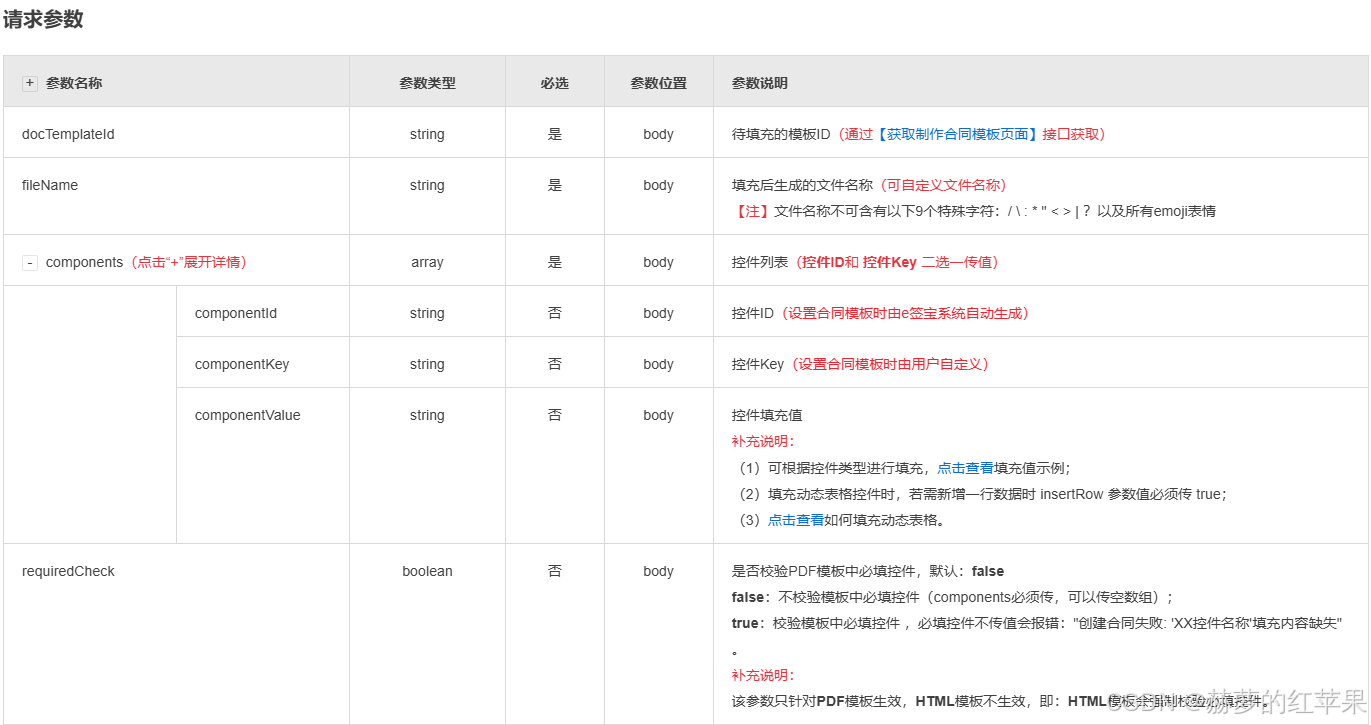Click body in the fileName row
The height and width of the screenshot is (725, 1371).
pos(658,185)
